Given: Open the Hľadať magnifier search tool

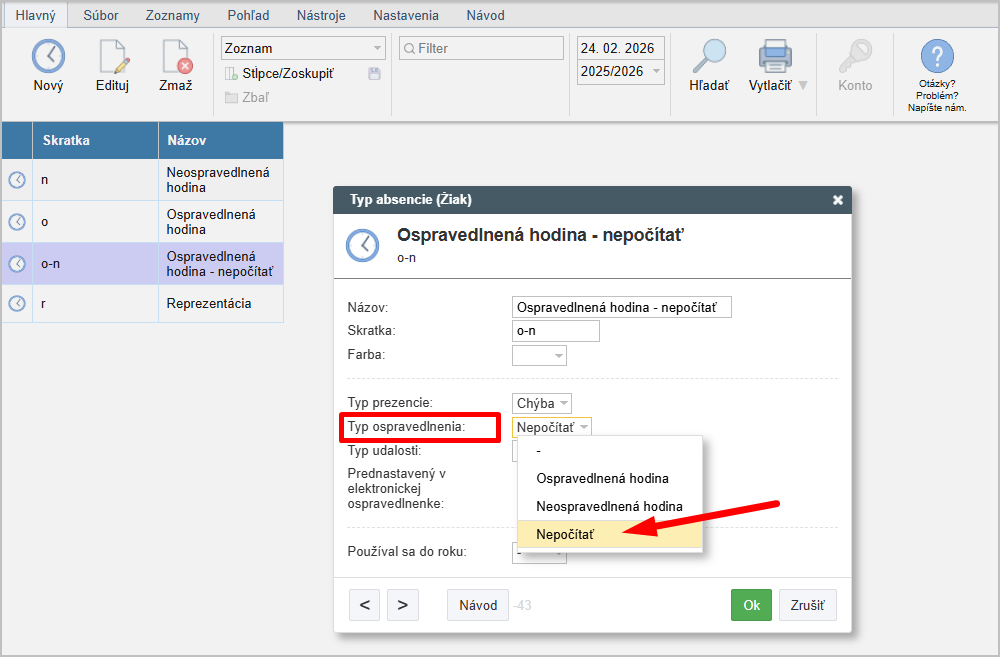Looking at the screenshot, I should (709, 57).
